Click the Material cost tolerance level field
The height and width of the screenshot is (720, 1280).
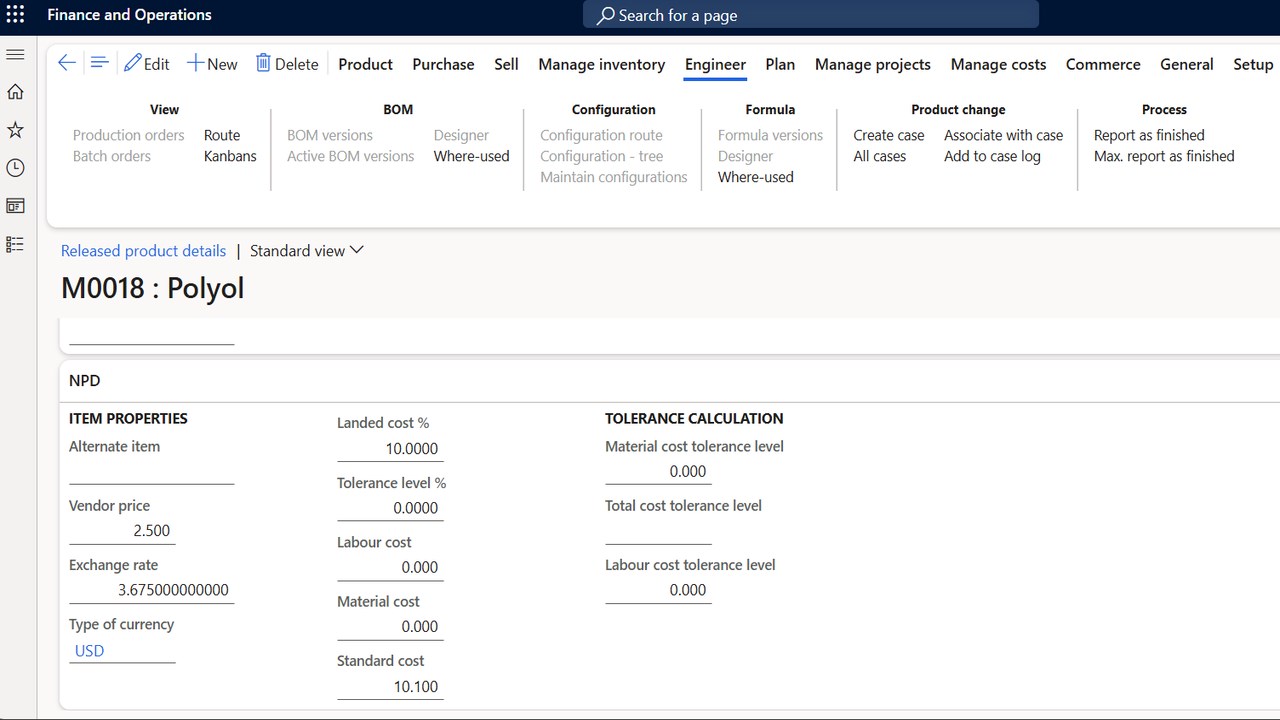coord(658,471)
